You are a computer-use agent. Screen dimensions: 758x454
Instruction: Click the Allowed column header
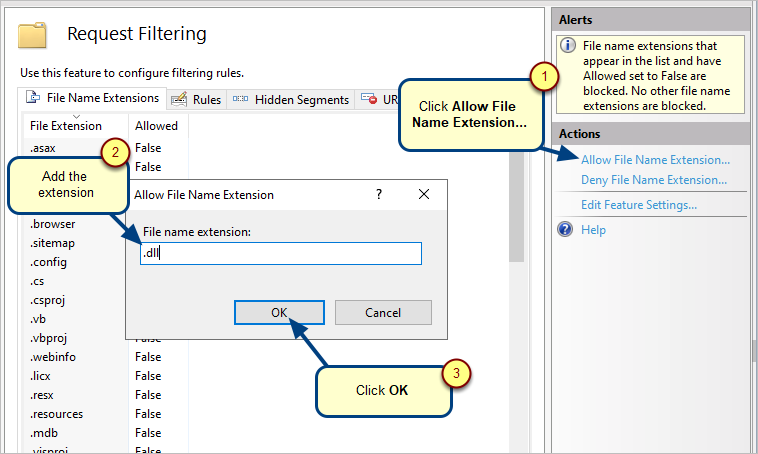(x=158, y=126)
